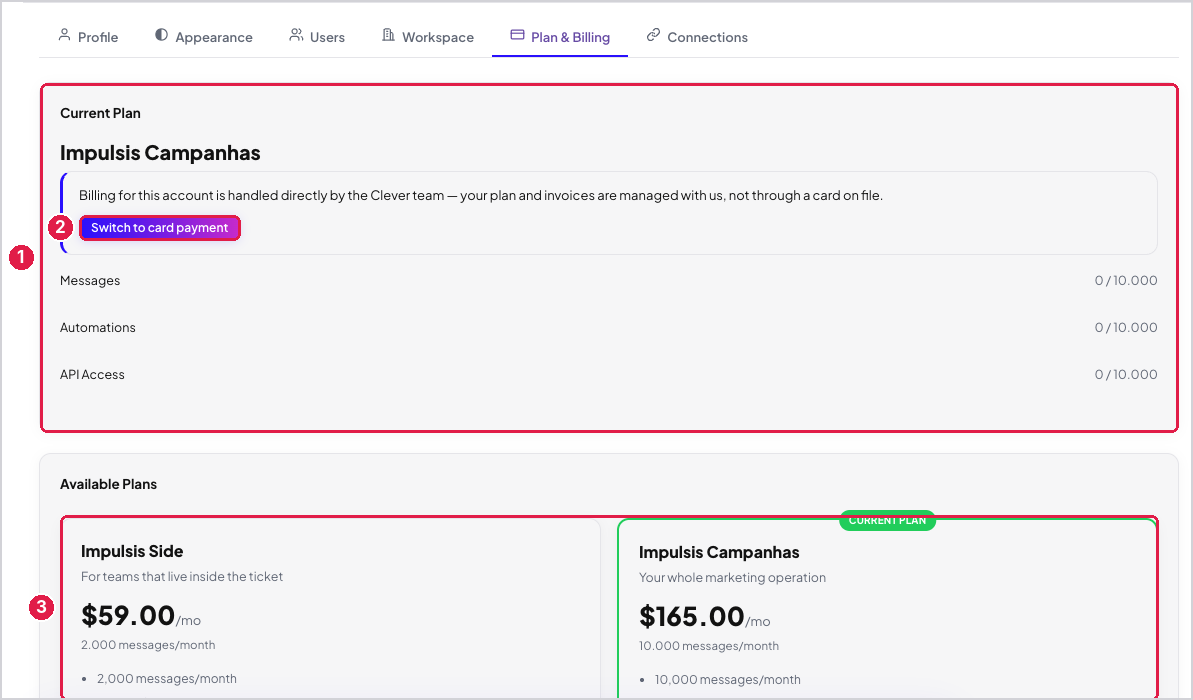Screen dimensions: 1193x700
Task: Click annotation marker number 3
Action: pos(41,607)
